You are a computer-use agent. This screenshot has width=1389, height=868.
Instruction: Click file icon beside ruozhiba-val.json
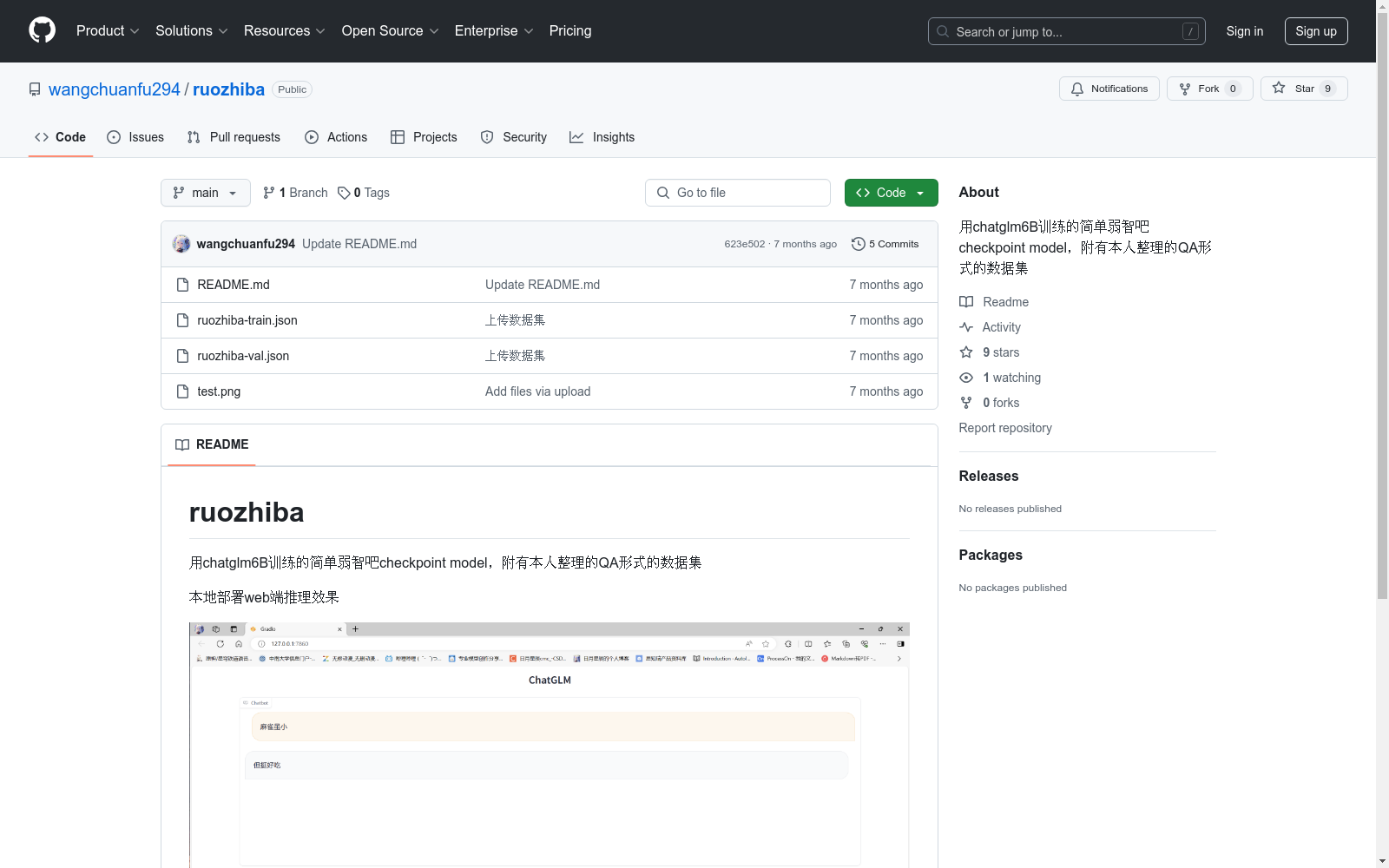click(182, 356)
